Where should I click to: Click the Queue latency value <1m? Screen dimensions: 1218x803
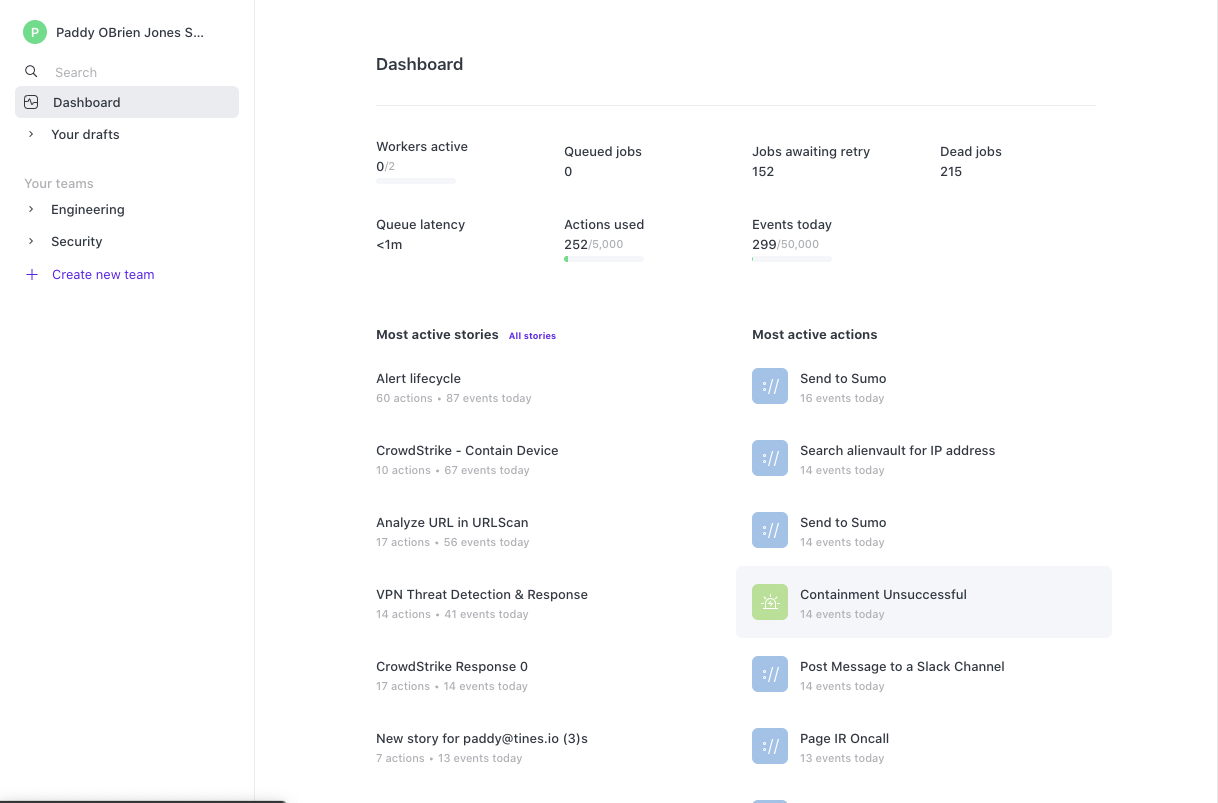(x=389, y=244)
